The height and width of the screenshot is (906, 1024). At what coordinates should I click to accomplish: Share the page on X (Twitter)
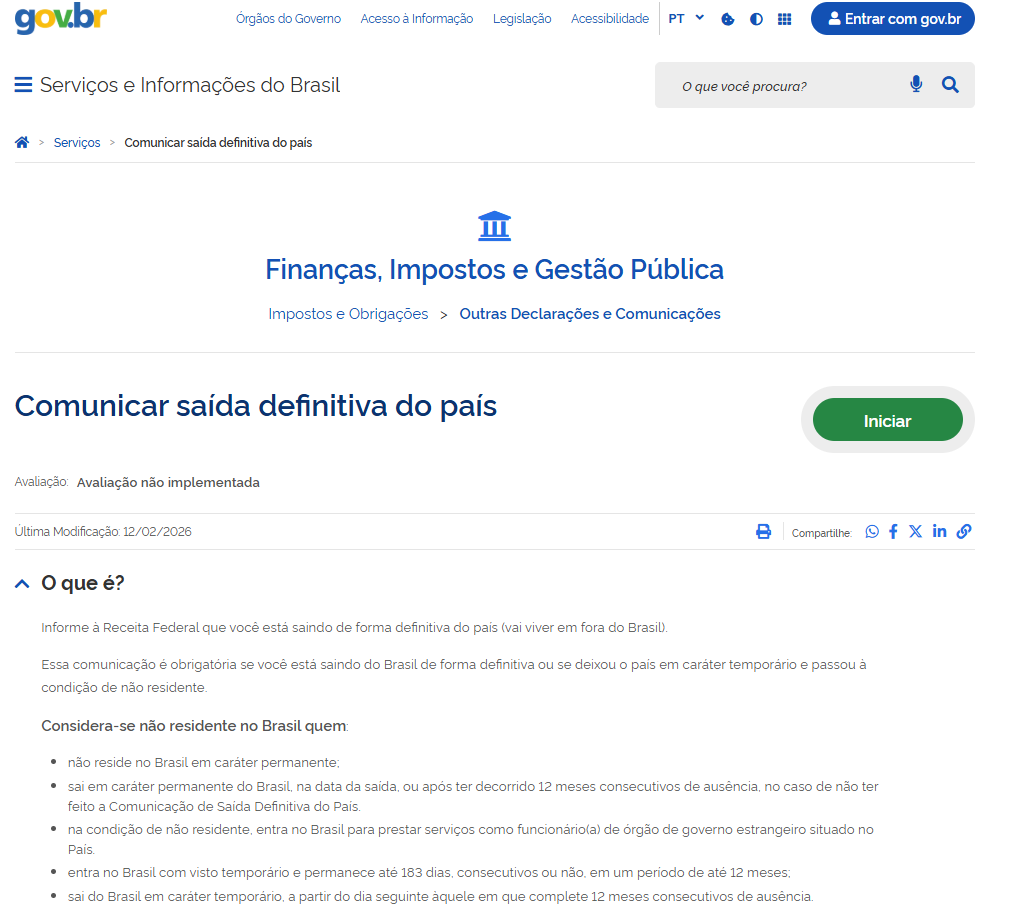915,532
